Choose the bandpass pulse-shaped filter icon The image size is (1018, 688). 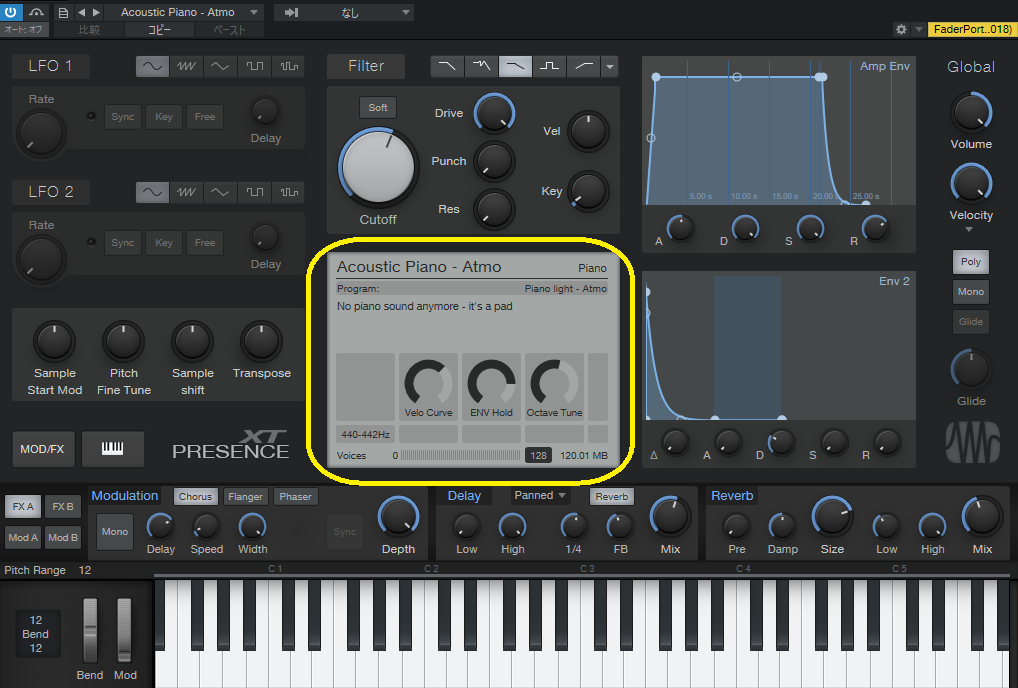click(549, 66)
